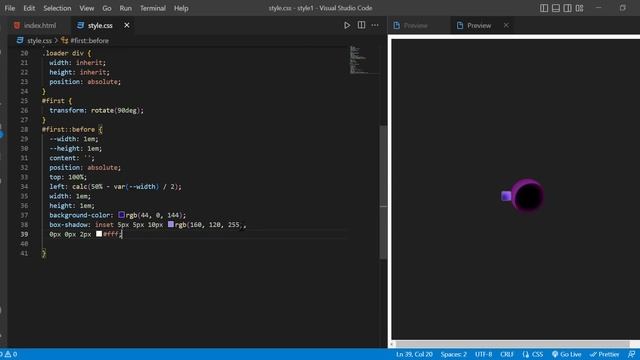640x360 pixels.
Task: Open color picker for the #fff swatch
Action: [99, 233]
